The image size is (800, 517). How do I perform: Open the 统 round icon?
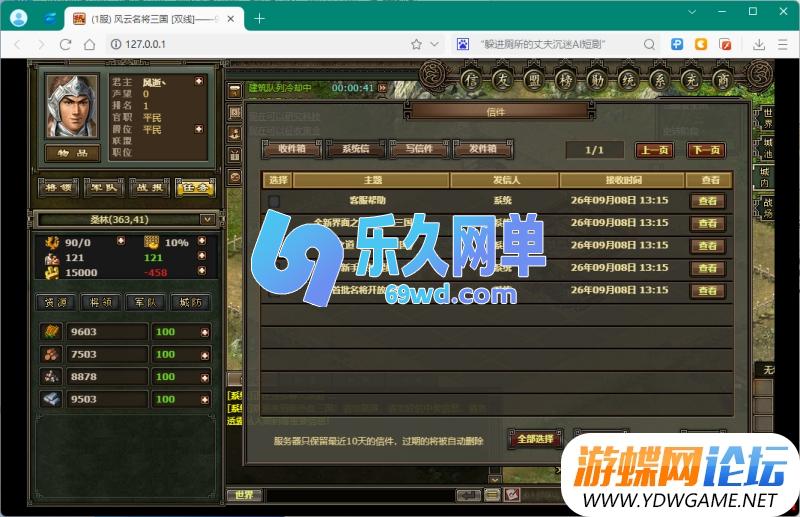[629, 80]
